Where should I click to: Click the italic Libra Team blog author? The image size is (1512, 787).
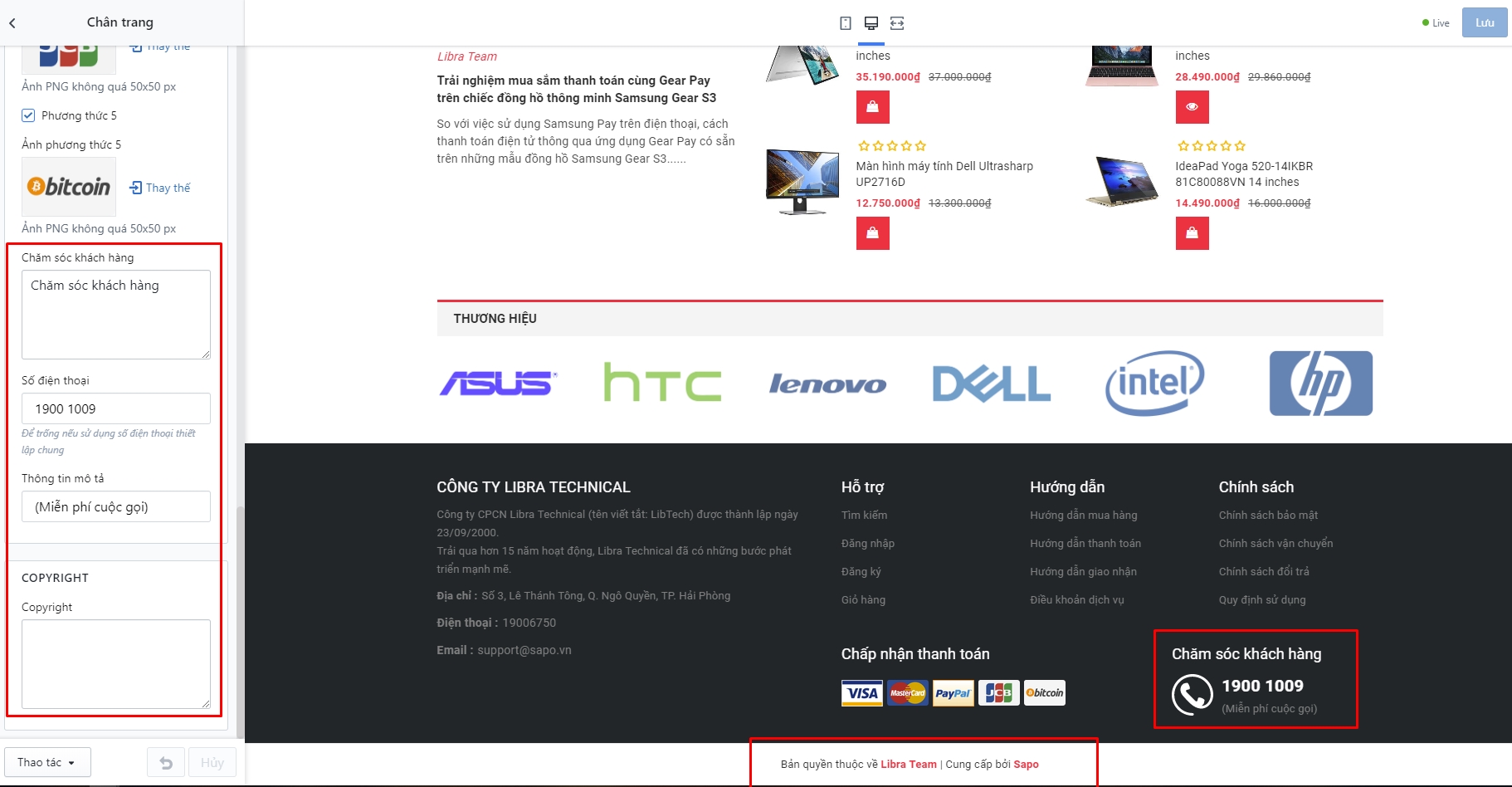pyautogui.click(x=467, y=56)
